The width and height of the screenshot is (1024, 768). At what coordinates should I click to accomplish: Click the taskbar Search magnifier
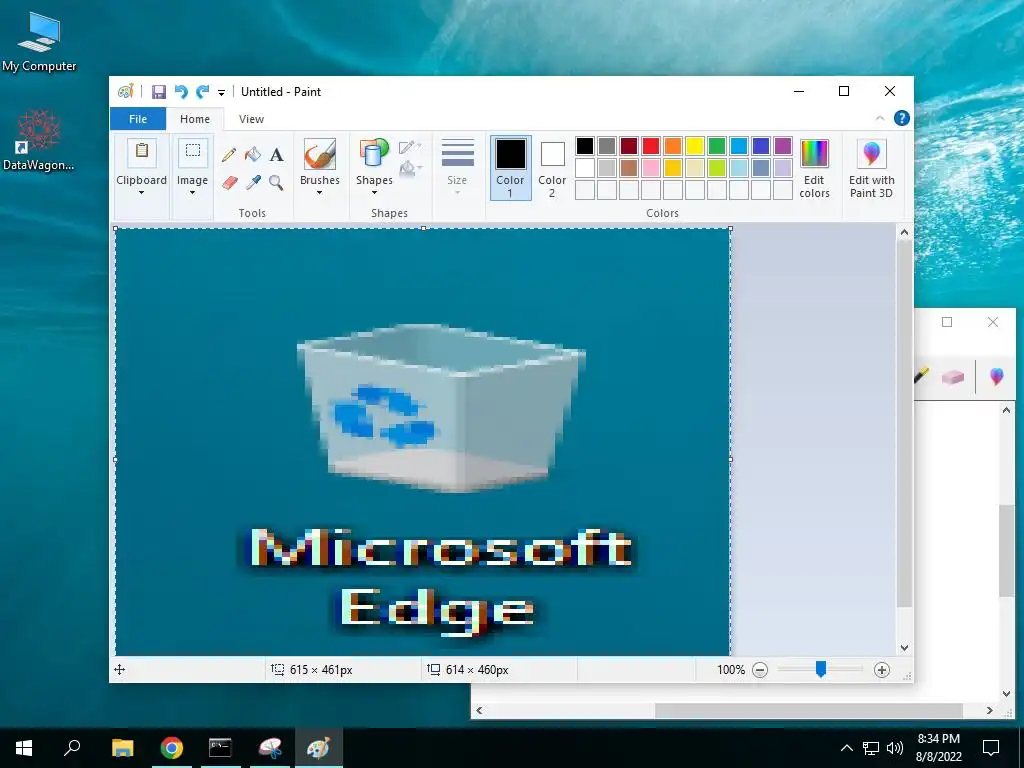[x=72, y=748]
